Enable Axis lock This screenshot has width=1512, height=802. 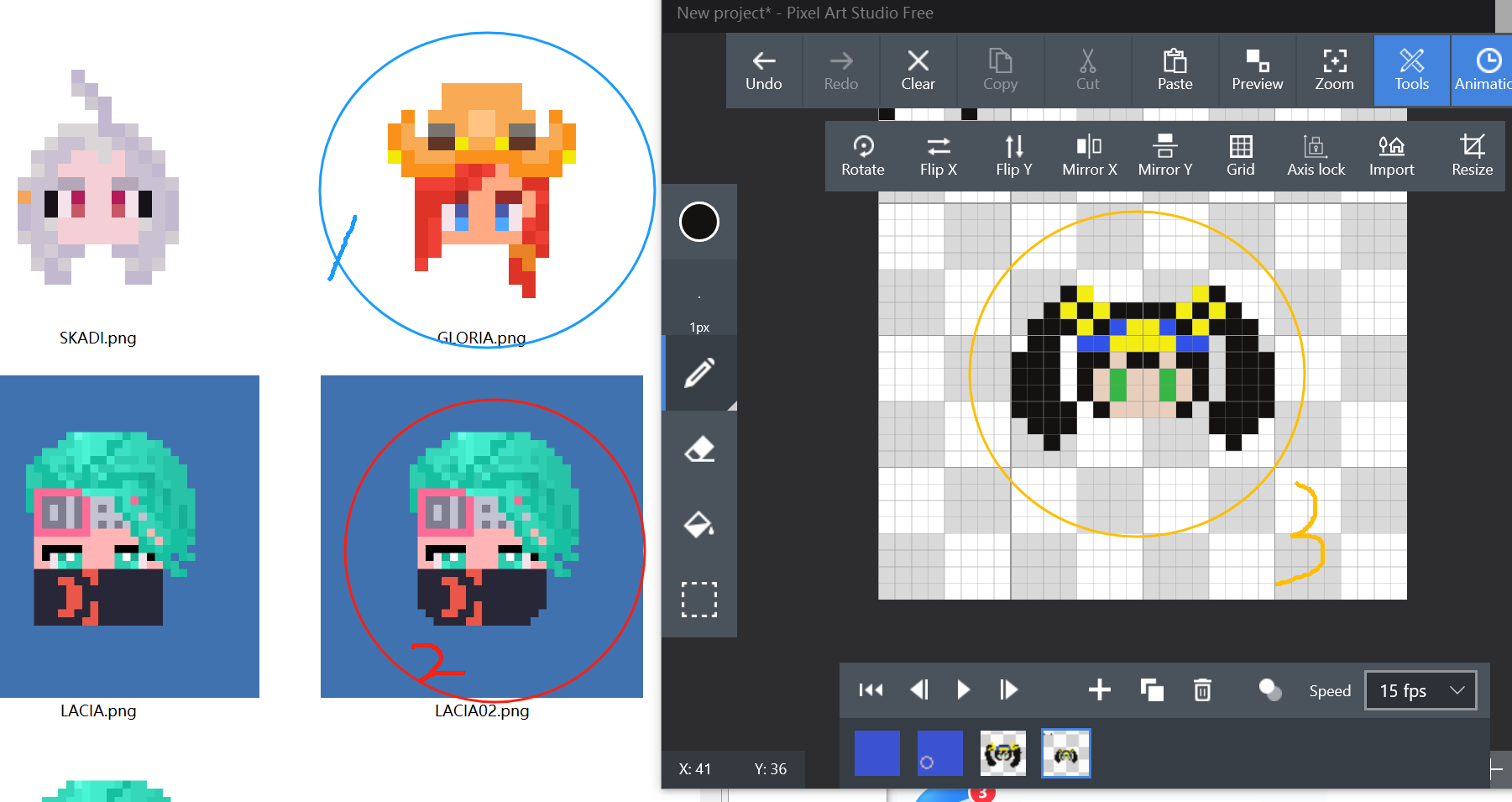click(1316, 156)
